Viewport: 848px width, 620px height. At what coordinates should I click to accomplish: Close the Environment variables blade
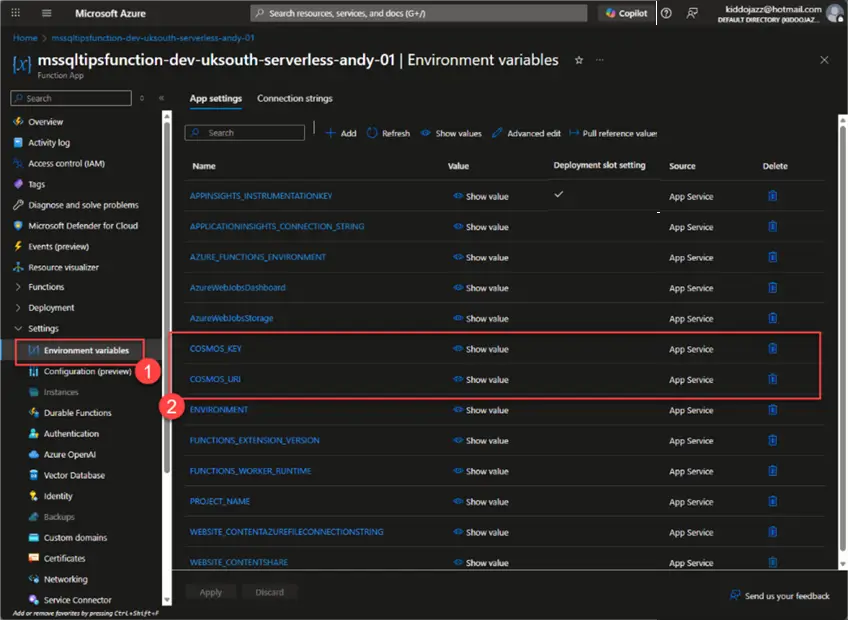pos(824,60)
